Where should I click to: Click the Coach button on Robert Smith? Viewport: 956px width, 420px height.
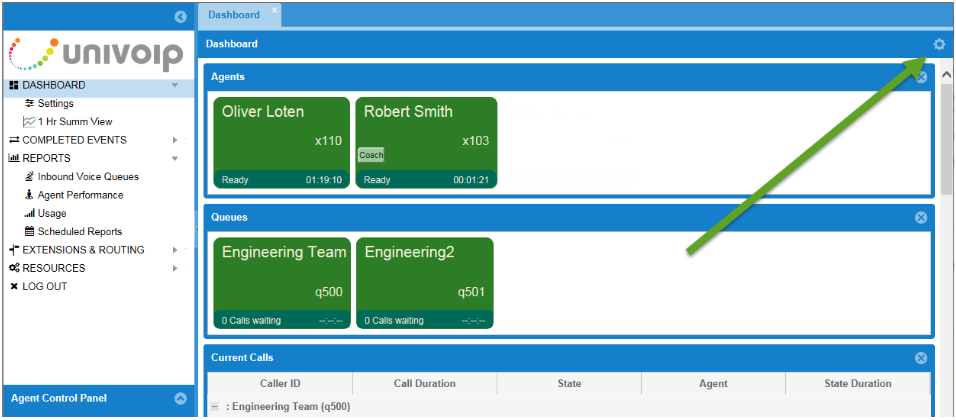(371, 155)
